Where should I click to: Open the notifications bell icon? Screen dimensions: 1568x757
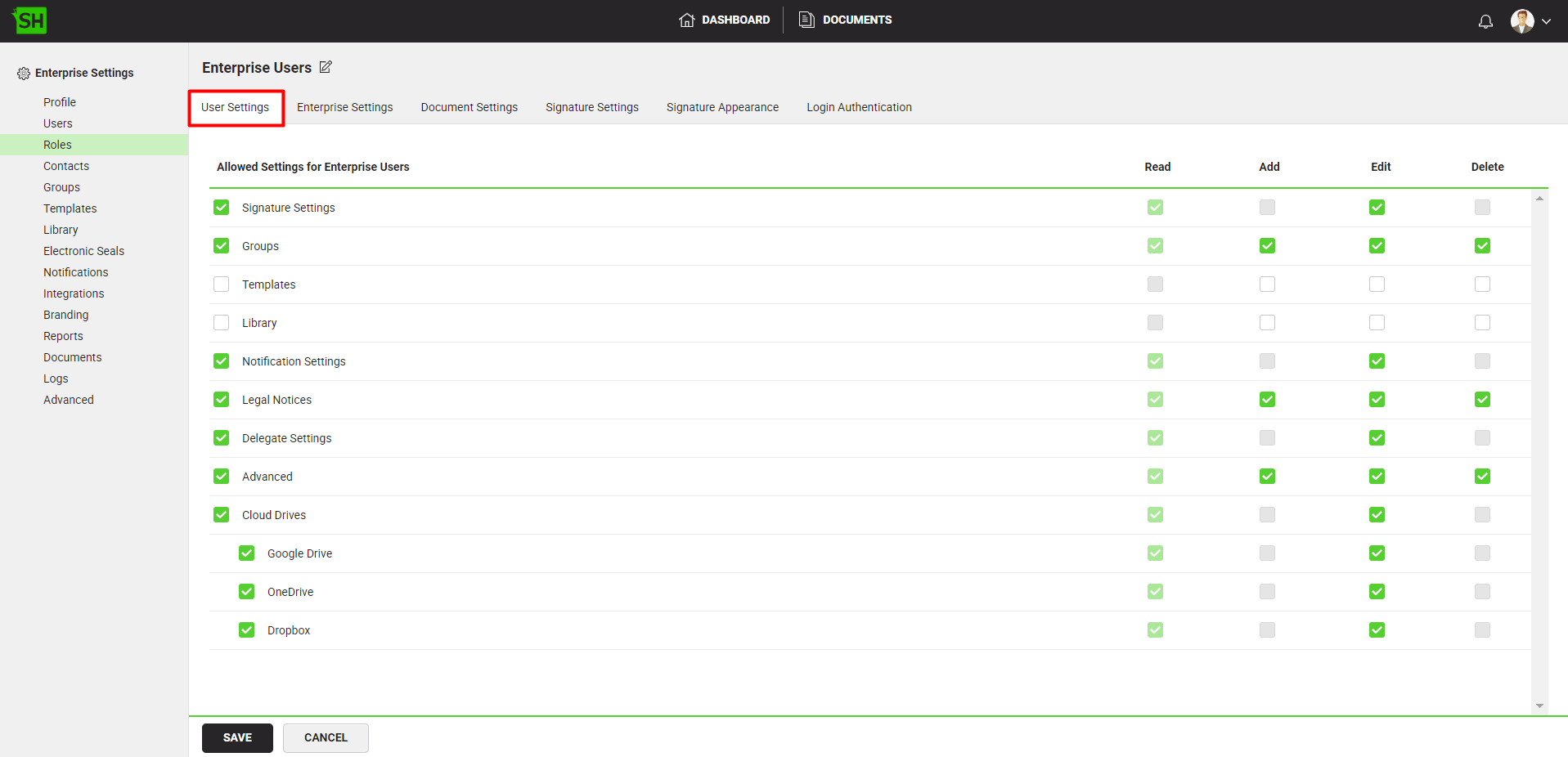pyautogui.click(x=1485, y=21)
